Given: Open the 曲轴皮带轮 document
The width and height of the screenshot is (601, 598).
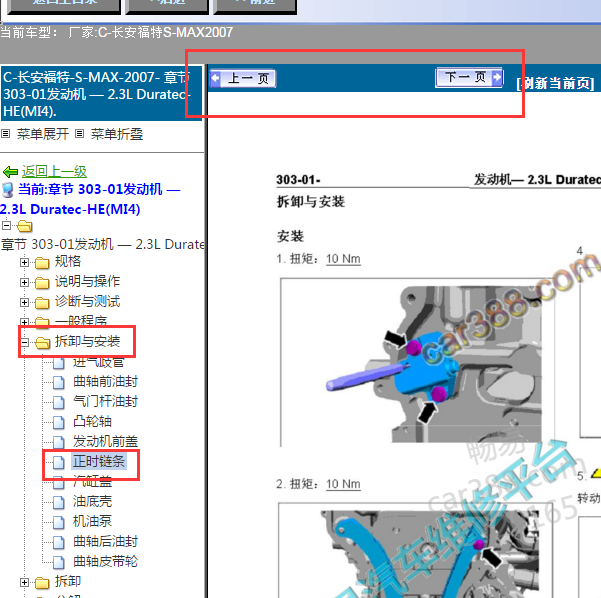Looking at the screenshot, I should (105, 561).
